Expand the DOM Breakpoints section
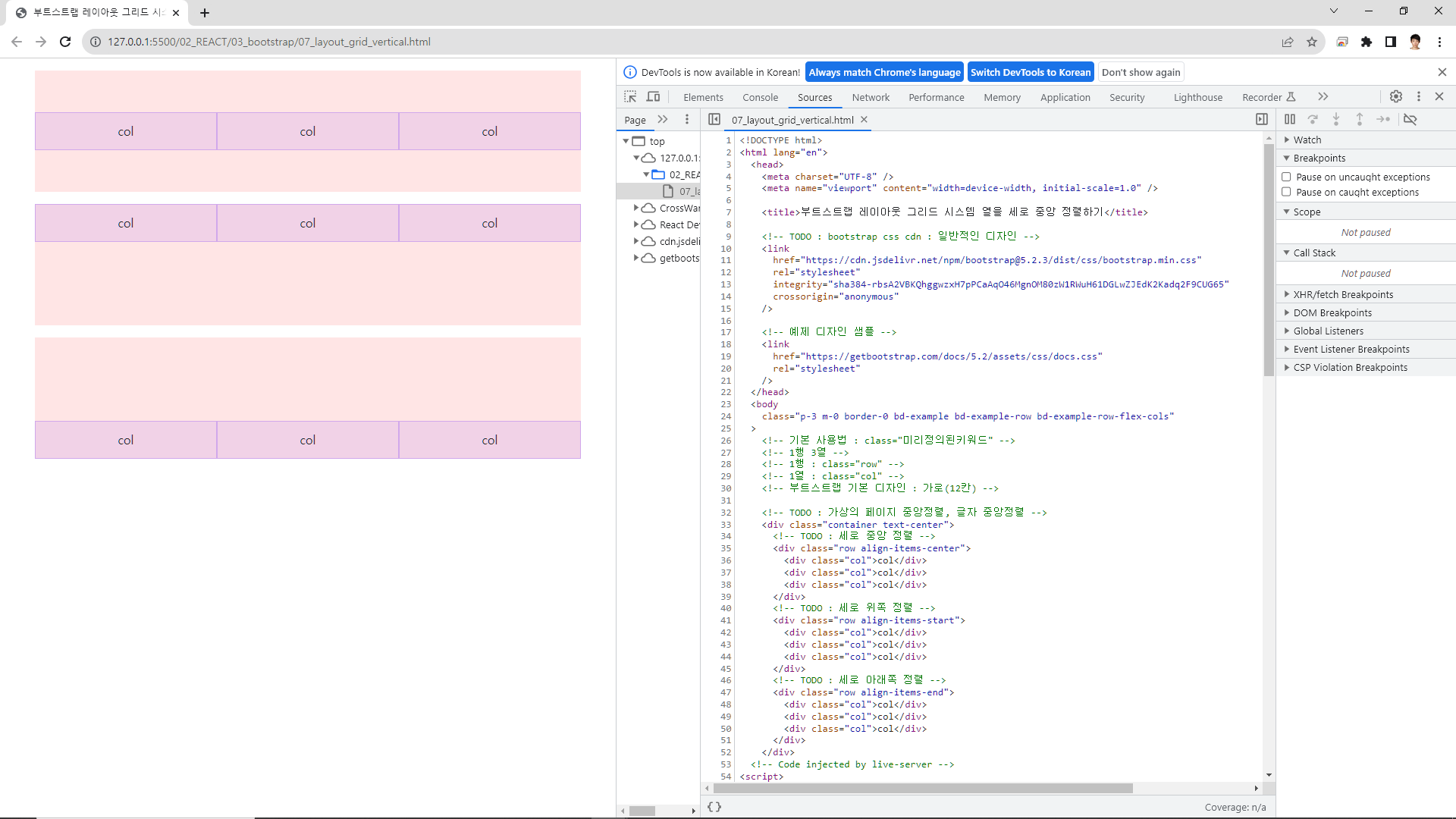Screen dimensions: 1456x819 [x=1332, y=312]
